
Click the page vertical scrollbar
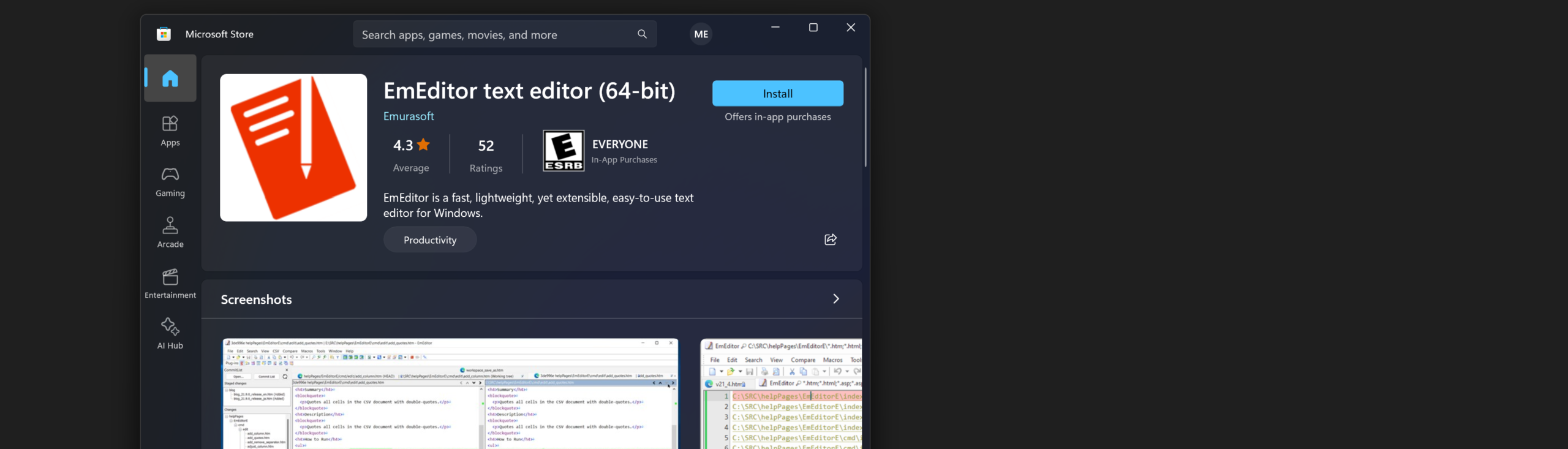(x=865, y=118)
